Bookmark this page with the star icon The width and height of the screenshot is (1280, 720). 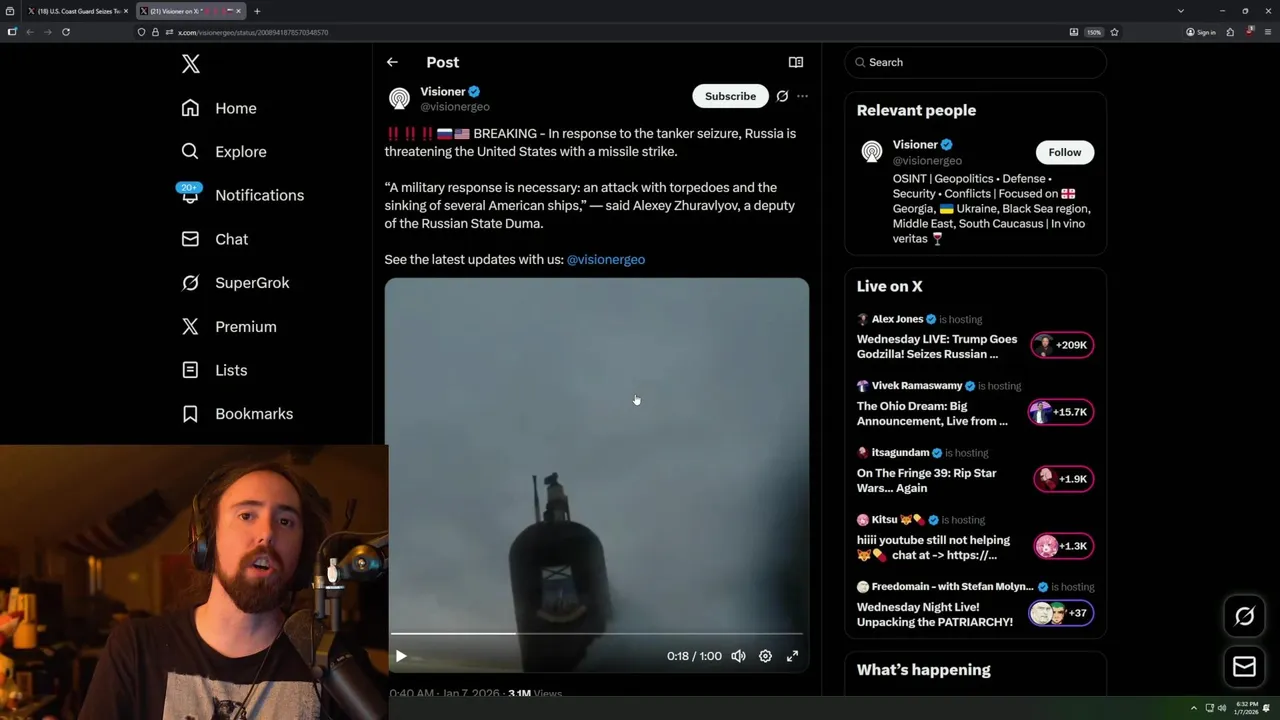click(1114, 32)
